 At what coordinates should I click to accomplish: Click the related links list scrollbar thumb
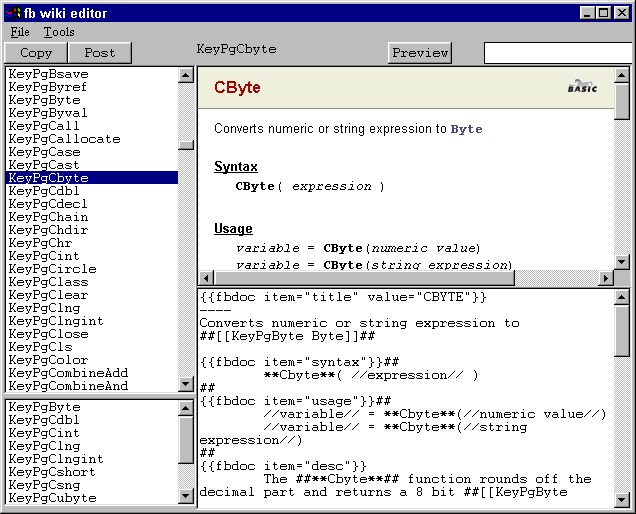[186, 440]
